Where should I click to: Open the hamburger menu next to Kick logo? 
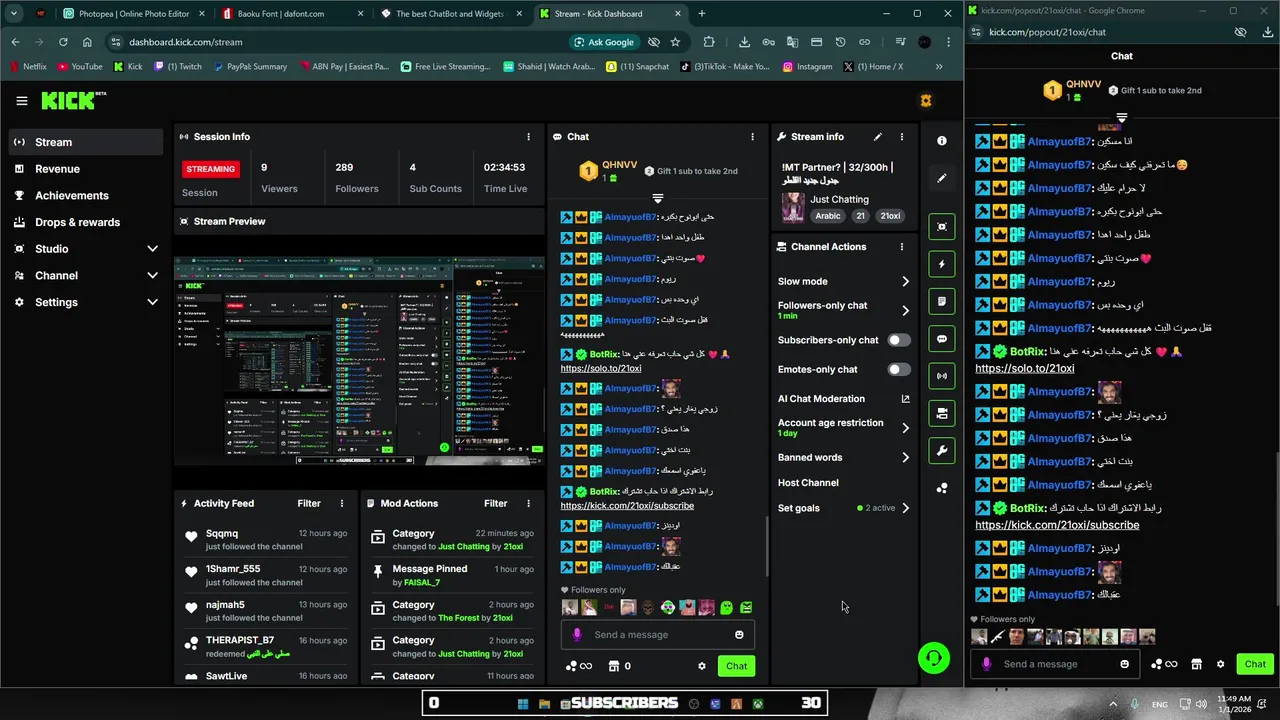(x=22, y=101)
